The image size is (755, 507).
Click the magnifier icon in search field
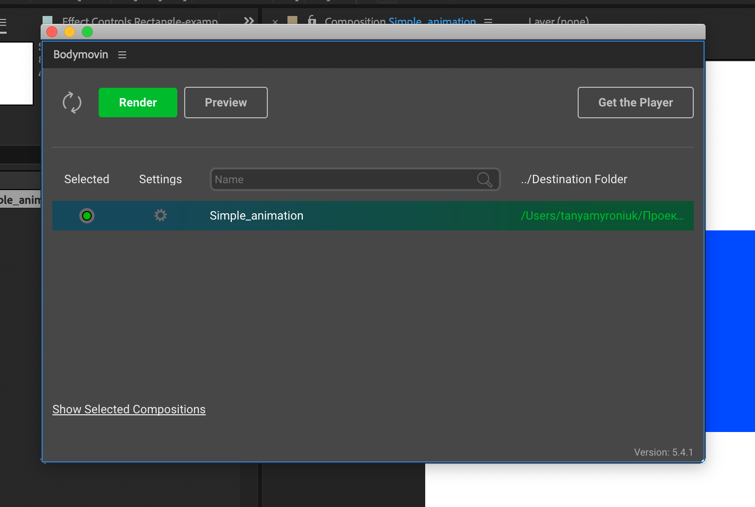[x=484, y=180]
